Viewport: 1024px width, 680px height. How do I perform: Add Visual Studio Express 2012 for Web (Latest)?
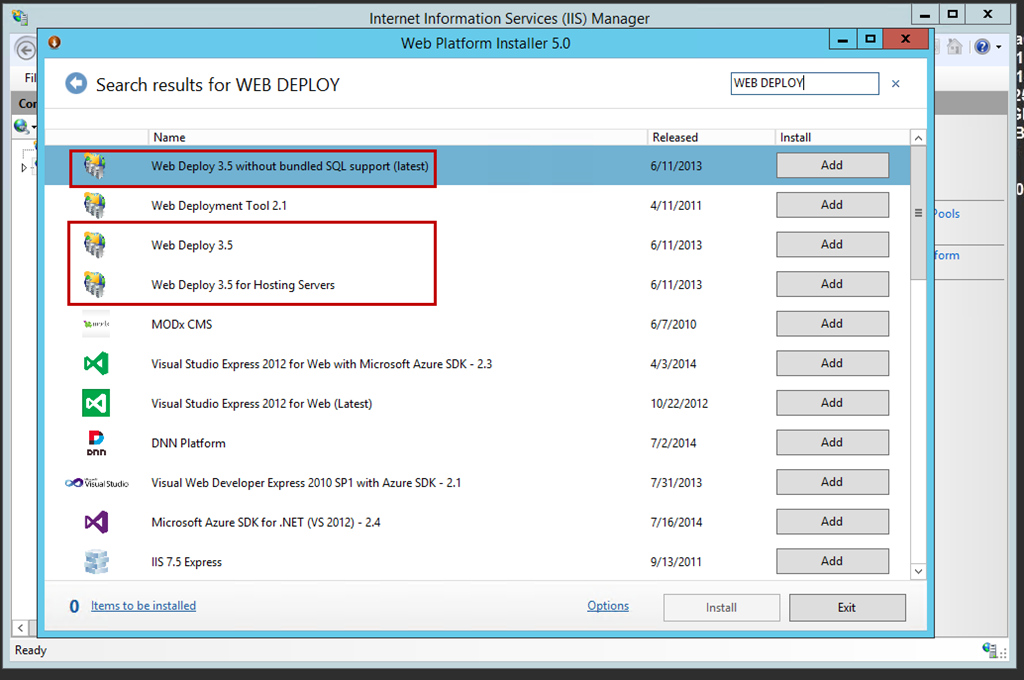pos(832,403)
